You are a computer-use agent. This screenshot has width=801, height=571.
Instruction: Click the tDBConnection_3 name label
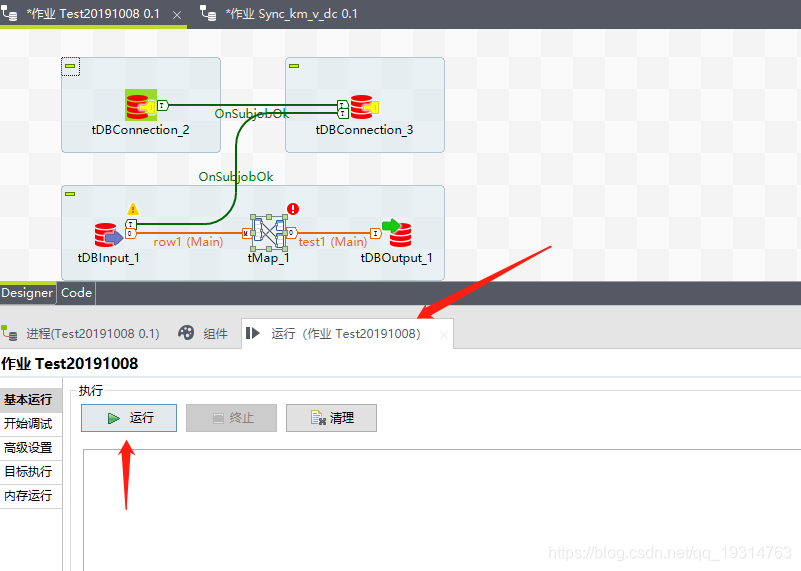coord(364,130)
